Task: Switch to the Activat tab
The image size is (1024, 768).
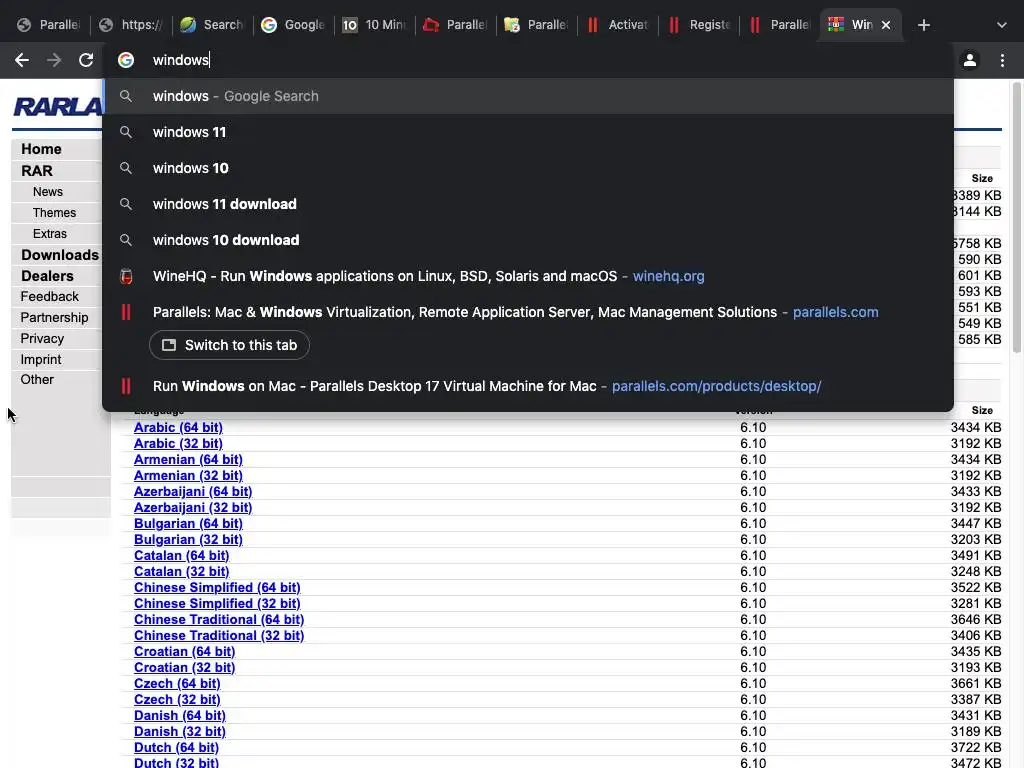Action: tap(617, 25)
